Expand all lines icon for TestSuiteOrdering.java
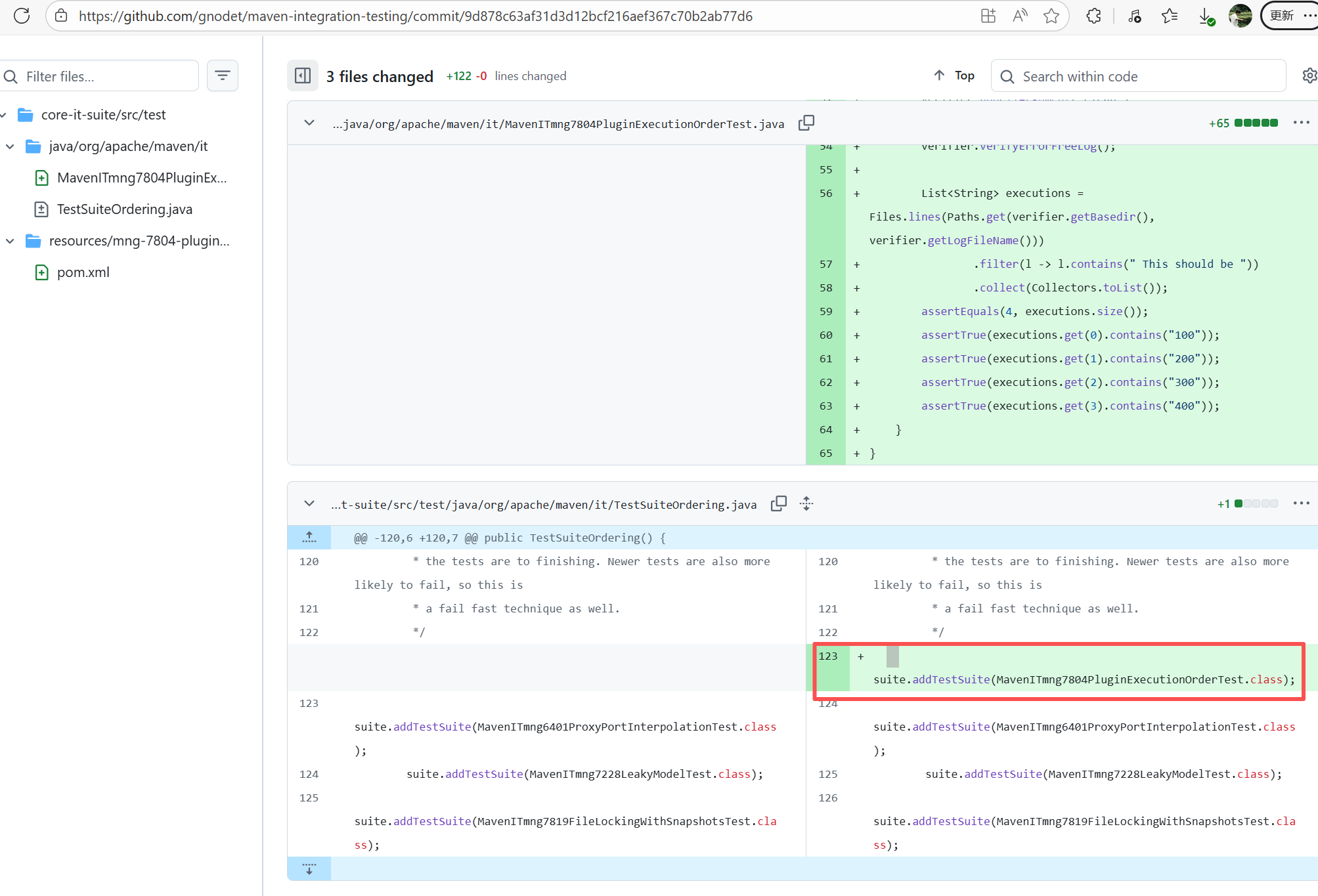The width and height of the screenshot is (1318, 896). (x=806, y=503)
